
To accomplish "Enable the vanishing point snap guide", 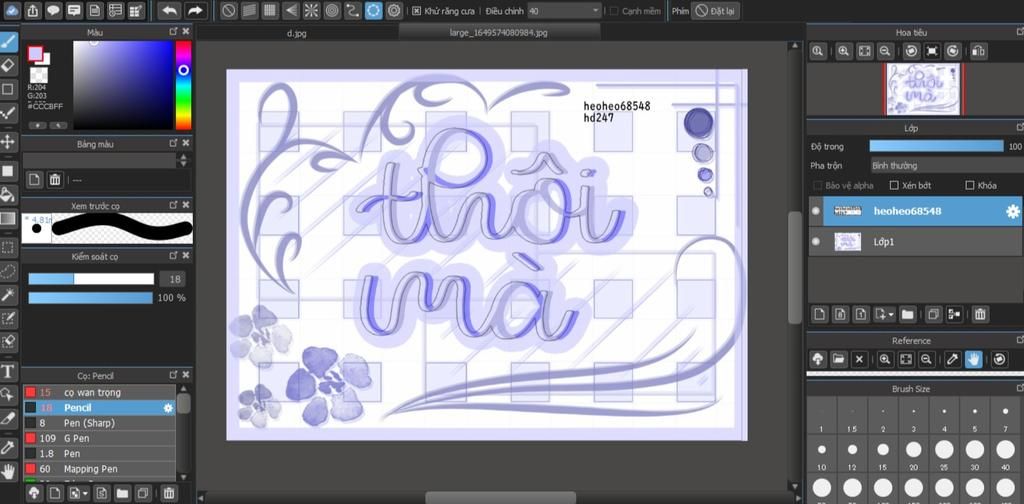I will point(291,10).
